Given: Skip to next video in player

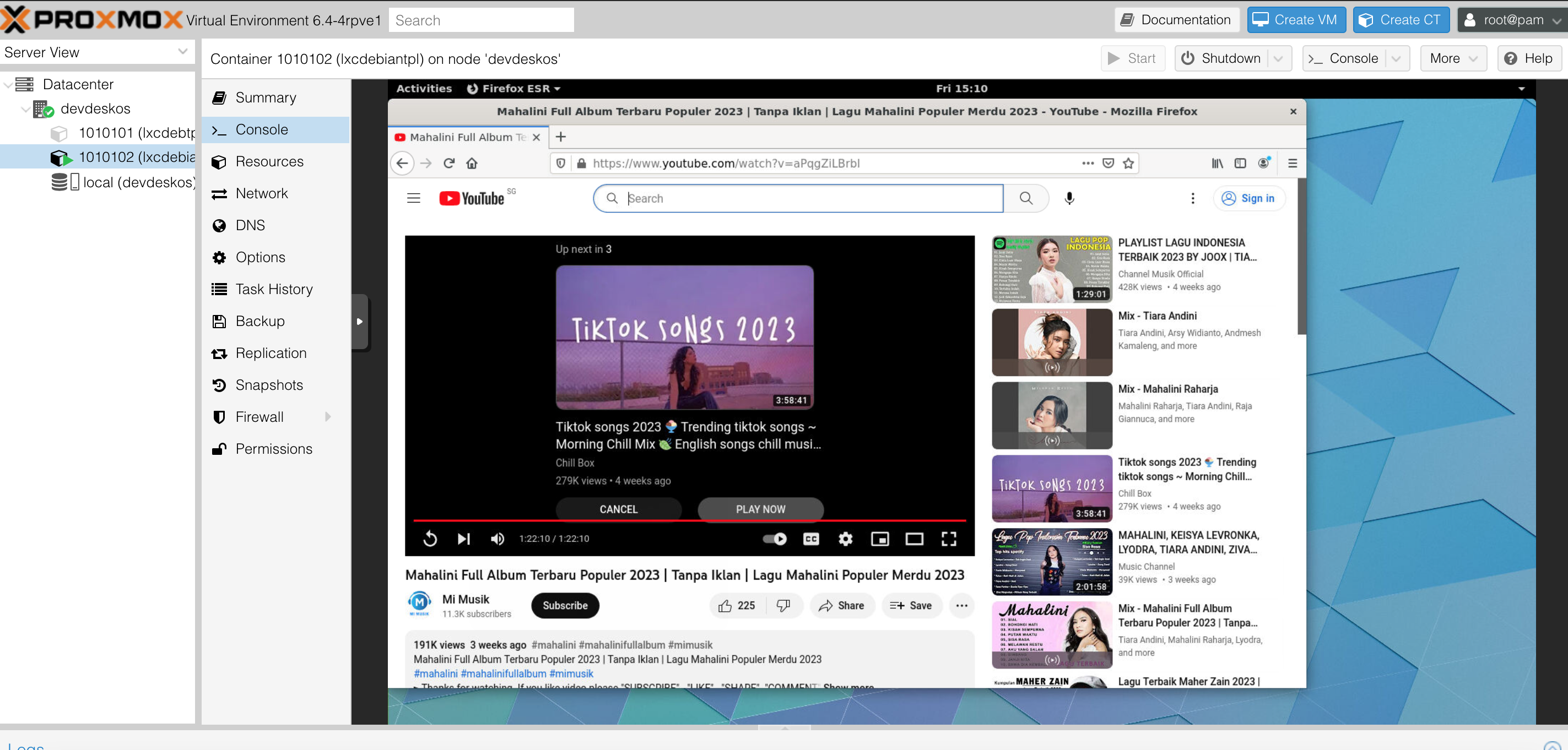Looking at the screenshot, I should [x=463, y=539].
